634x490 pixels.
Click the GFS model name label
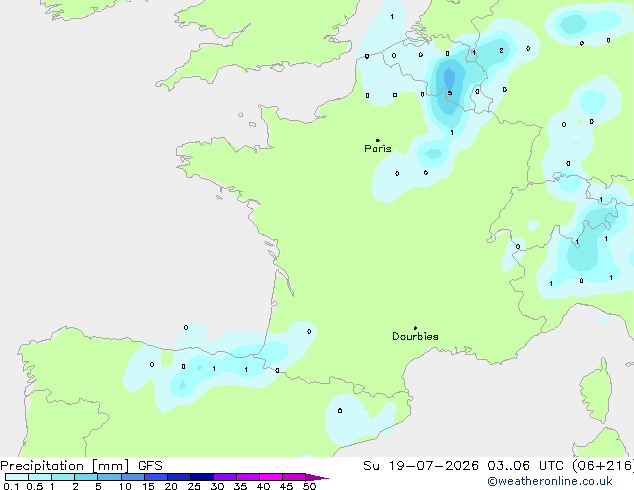150,466
